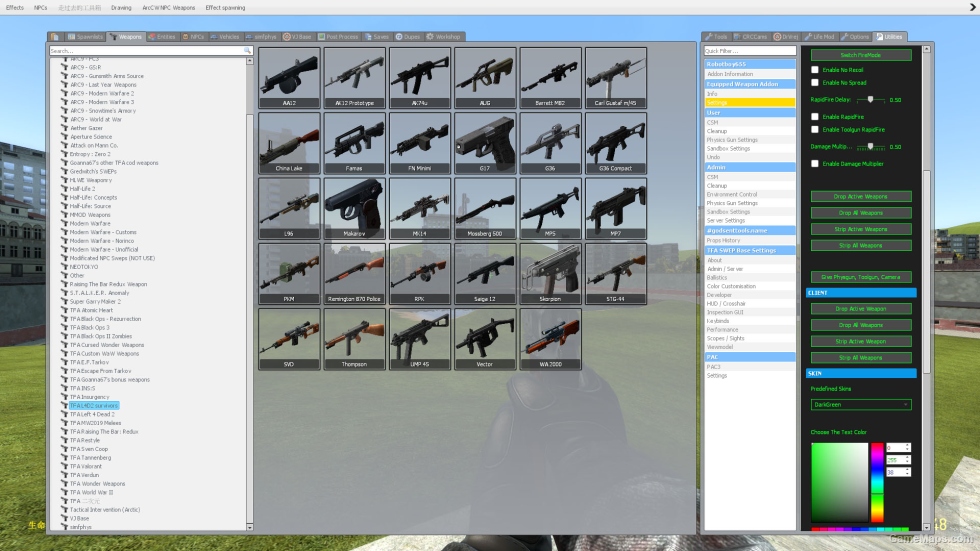980x551 pixels.
Task: Spawn the AA12 shotgun icon
Action: click(x=289, y=77)
